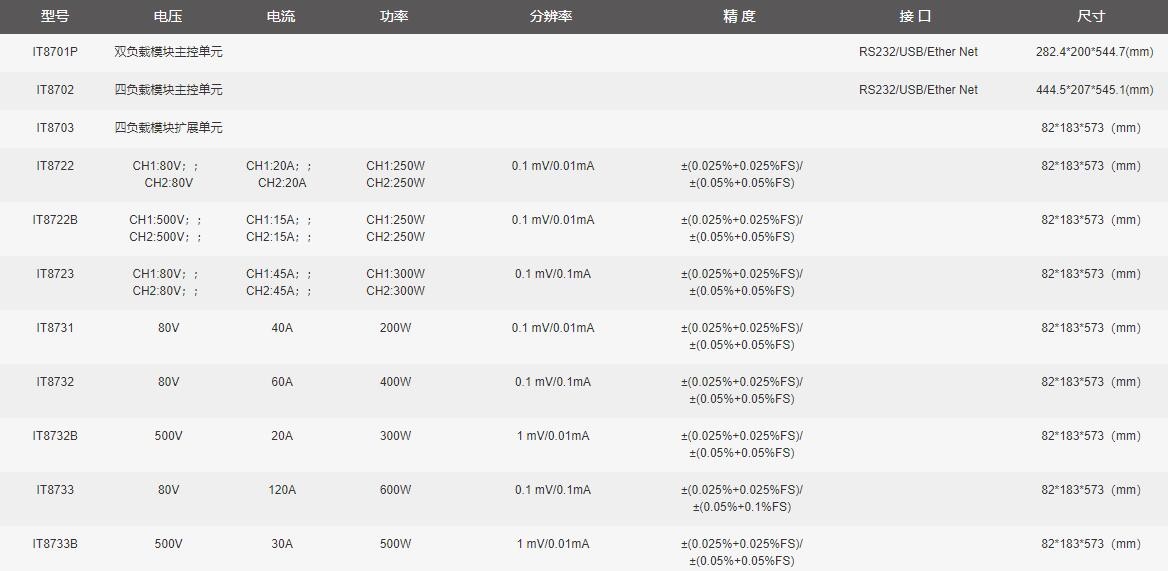1168x571 pixels.
Task: Click resolution 0.1 mV/0.1mA in IT8733 row
Action: coord(553,489)
